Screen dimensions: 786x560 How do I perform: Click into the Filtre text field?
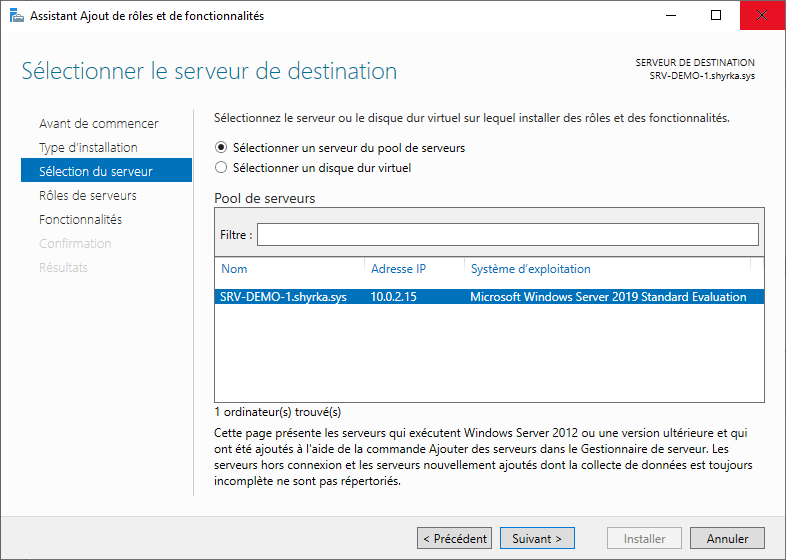click(x=507, y=234)
